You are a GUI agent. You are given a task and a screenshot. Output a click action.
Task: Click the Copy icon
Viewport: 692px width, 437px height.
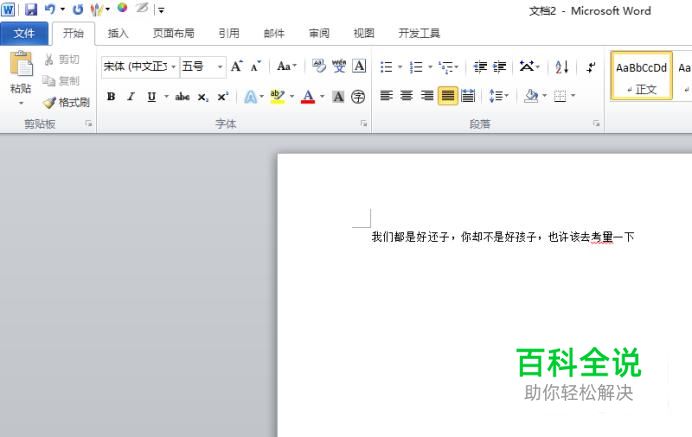(x=49, y=81)
